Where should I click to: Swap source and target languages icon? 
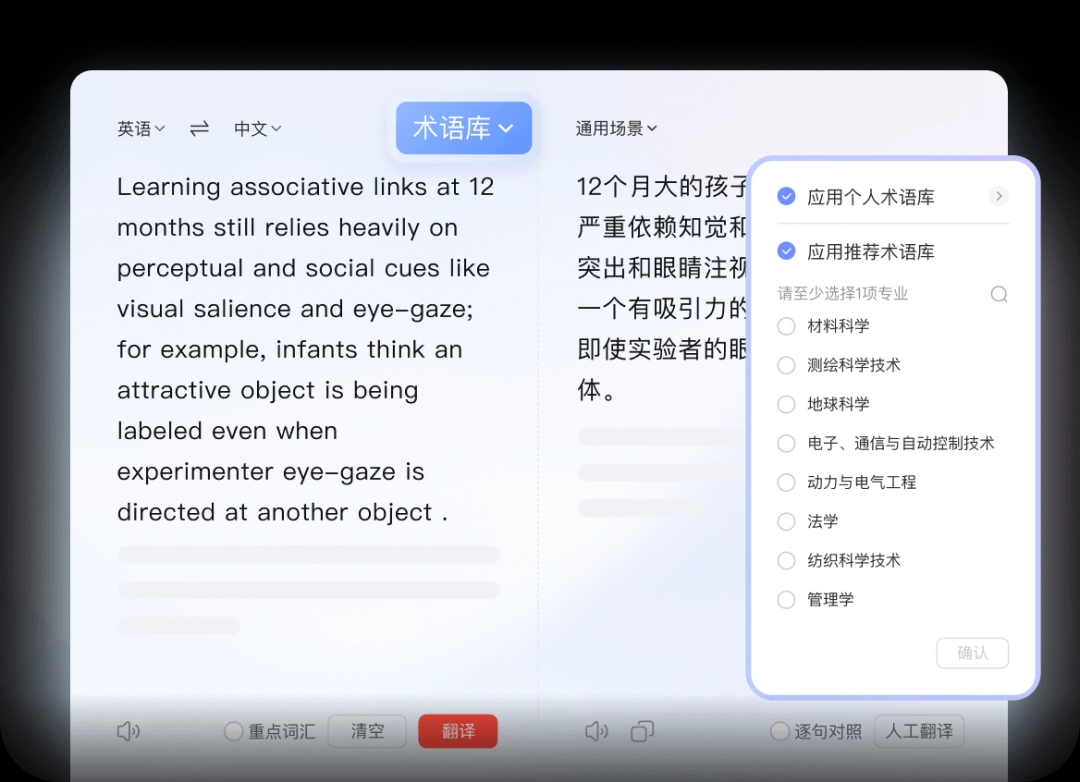click(199, 128)
